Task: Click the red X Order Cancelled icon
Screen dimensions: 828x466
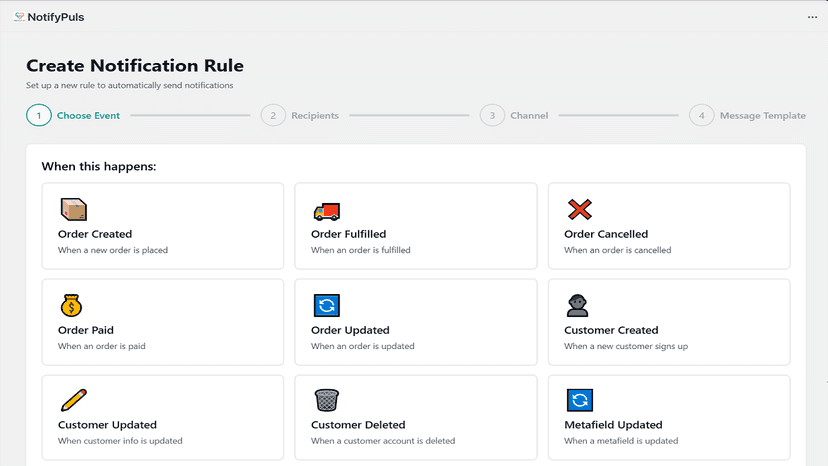Action: (580, 209)
